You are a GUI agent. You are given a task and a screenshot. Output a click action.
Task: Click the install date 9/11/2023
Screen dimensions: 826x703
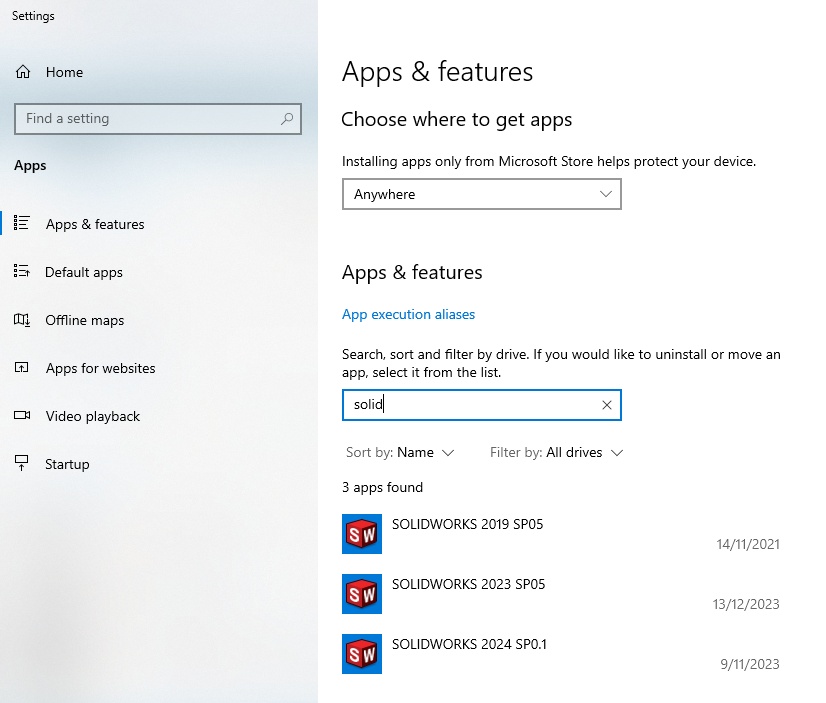(x=750, y=664)
